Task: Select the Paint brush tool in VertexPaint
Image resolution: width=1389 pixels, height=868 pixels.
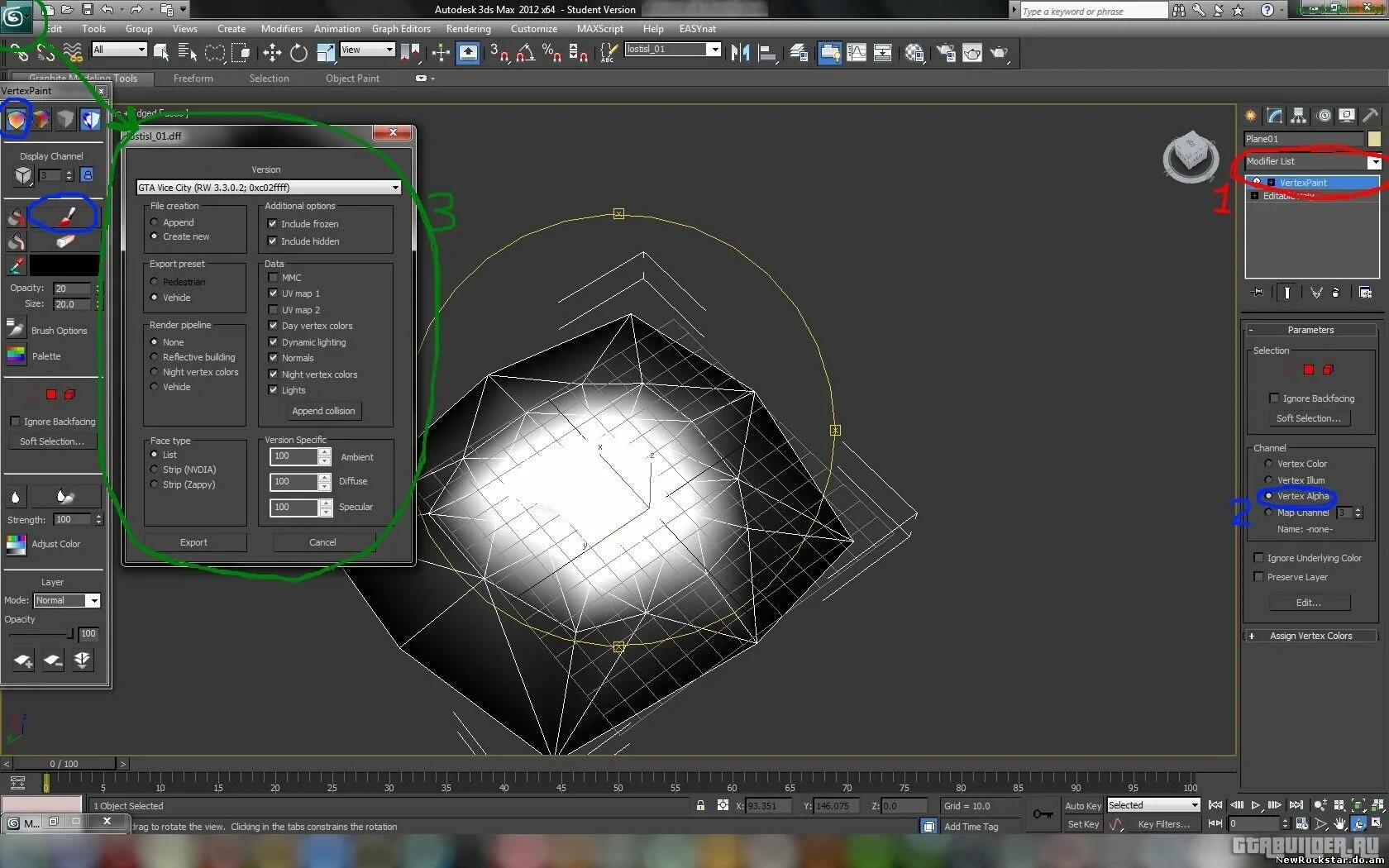Action: (66, 216)
